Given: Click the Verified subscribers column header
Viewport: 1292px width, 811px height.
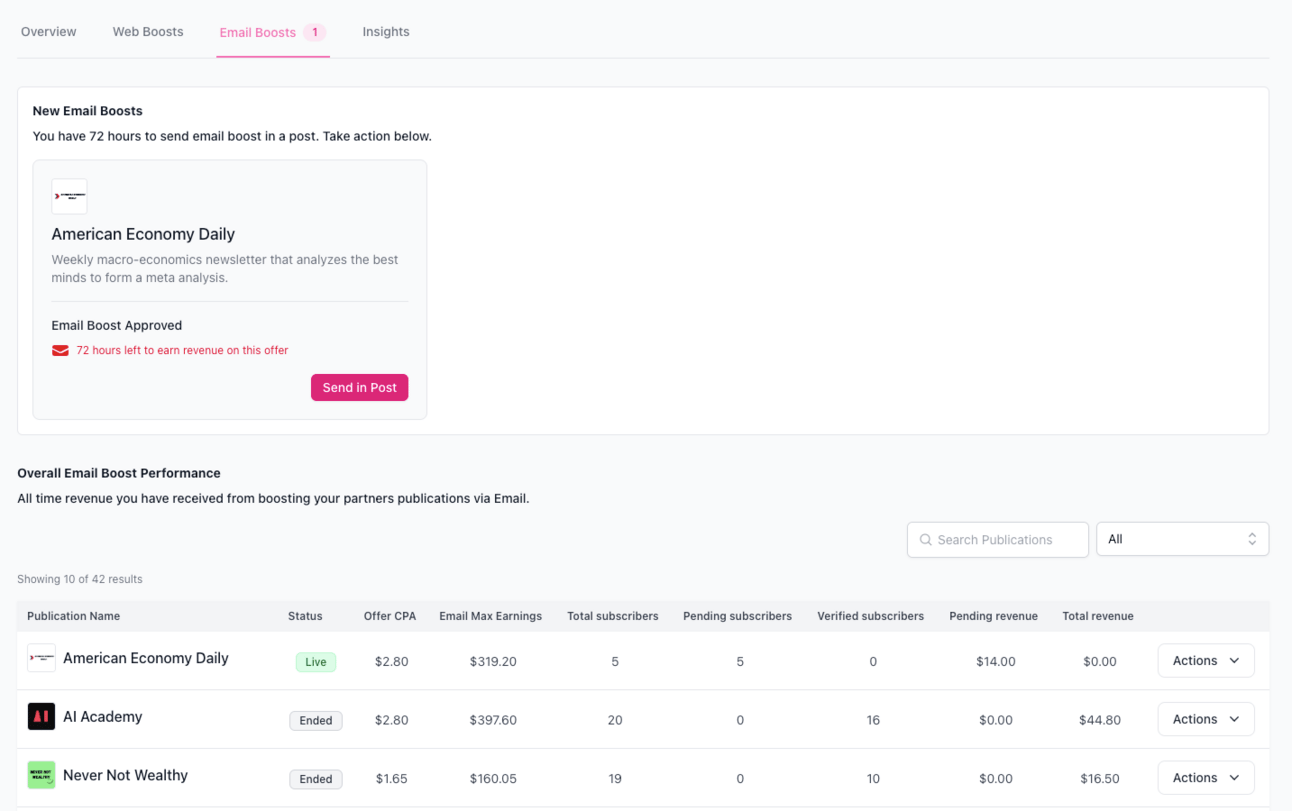Looking at the screenshot, I should (871, 616).
